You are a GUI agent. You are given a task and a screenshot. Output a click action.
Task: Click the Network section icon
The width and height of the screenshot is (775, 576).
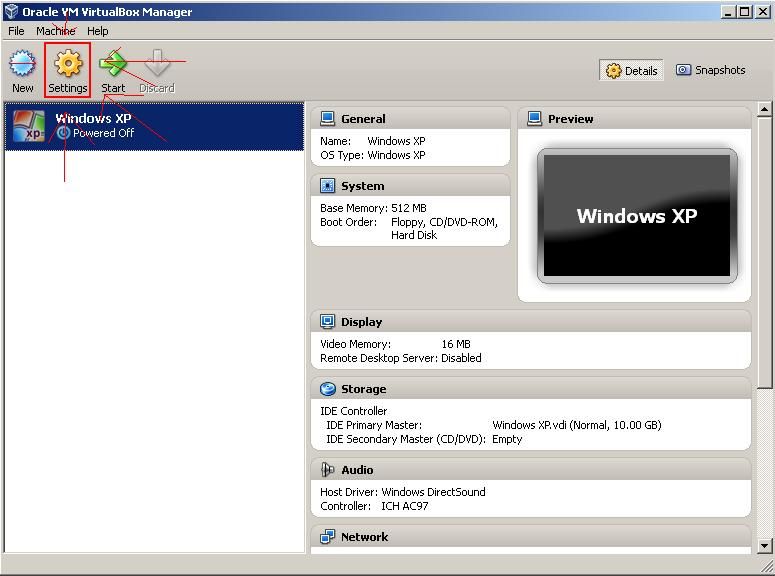click(x=327, y=536)
